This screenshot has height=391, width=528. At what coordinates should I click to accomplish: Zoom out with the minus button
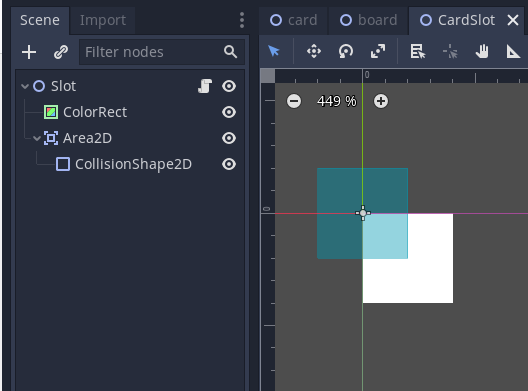coord(294,101)
